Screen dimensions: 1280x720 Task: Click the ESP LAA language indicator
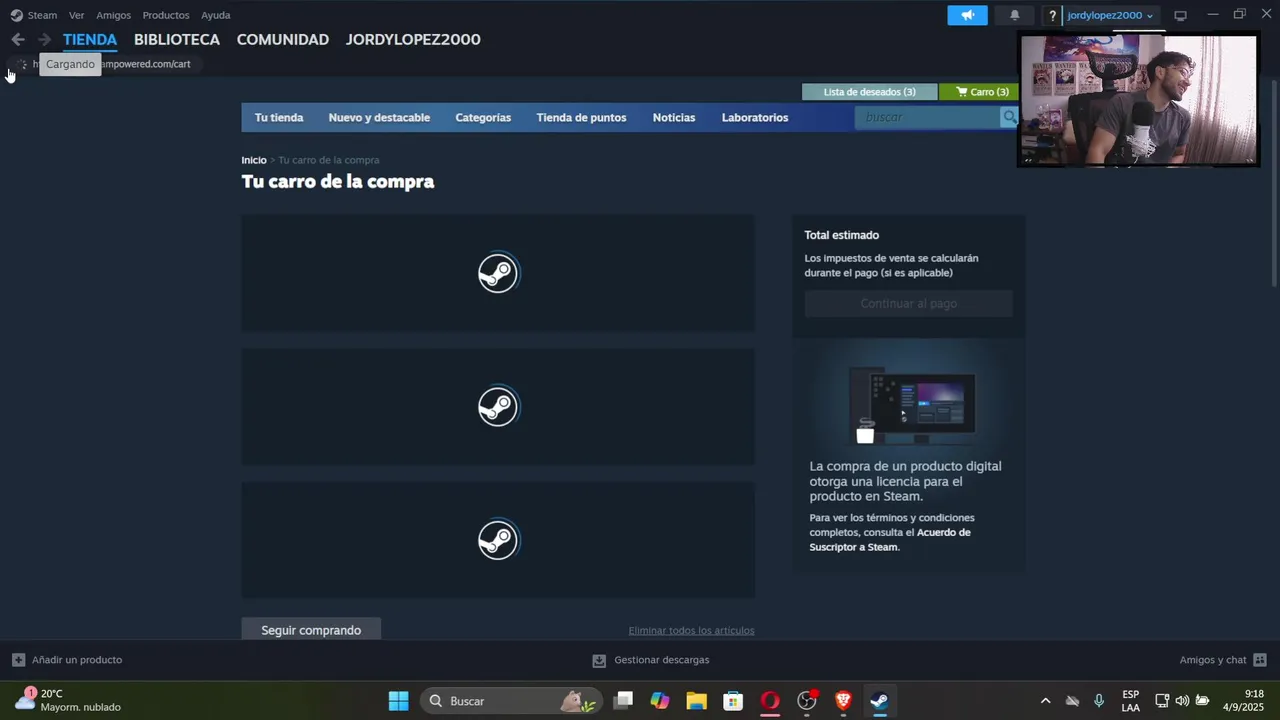[1130, 700]
